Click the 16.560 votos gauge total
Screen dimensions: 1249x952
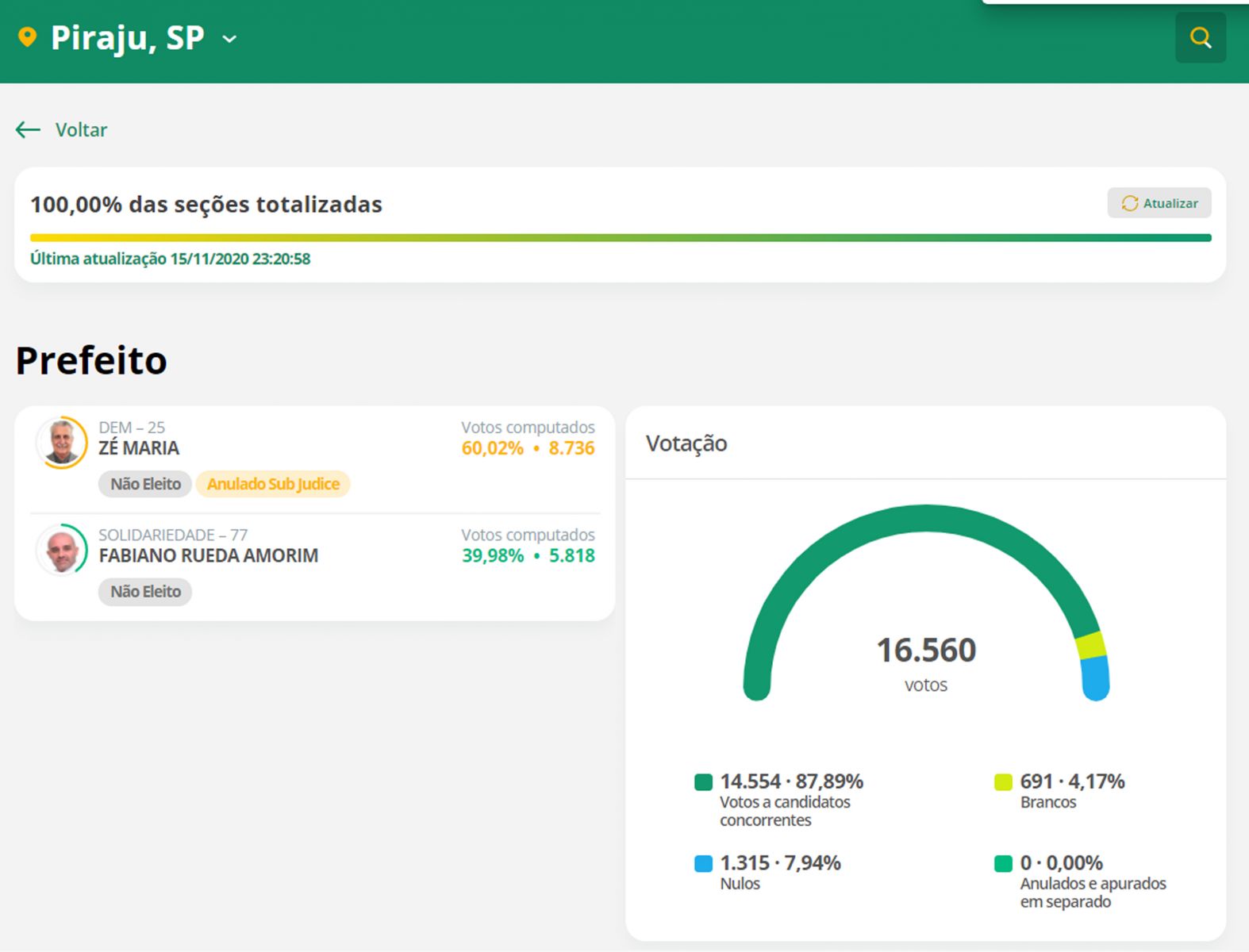(926, 651)
